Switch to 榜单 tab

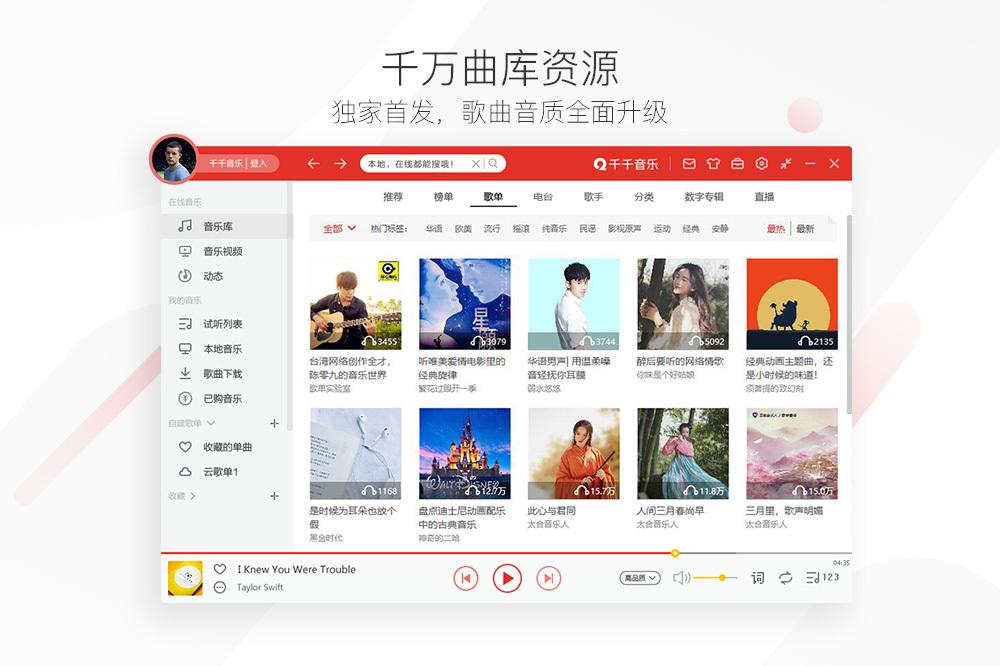coord(443,196)
